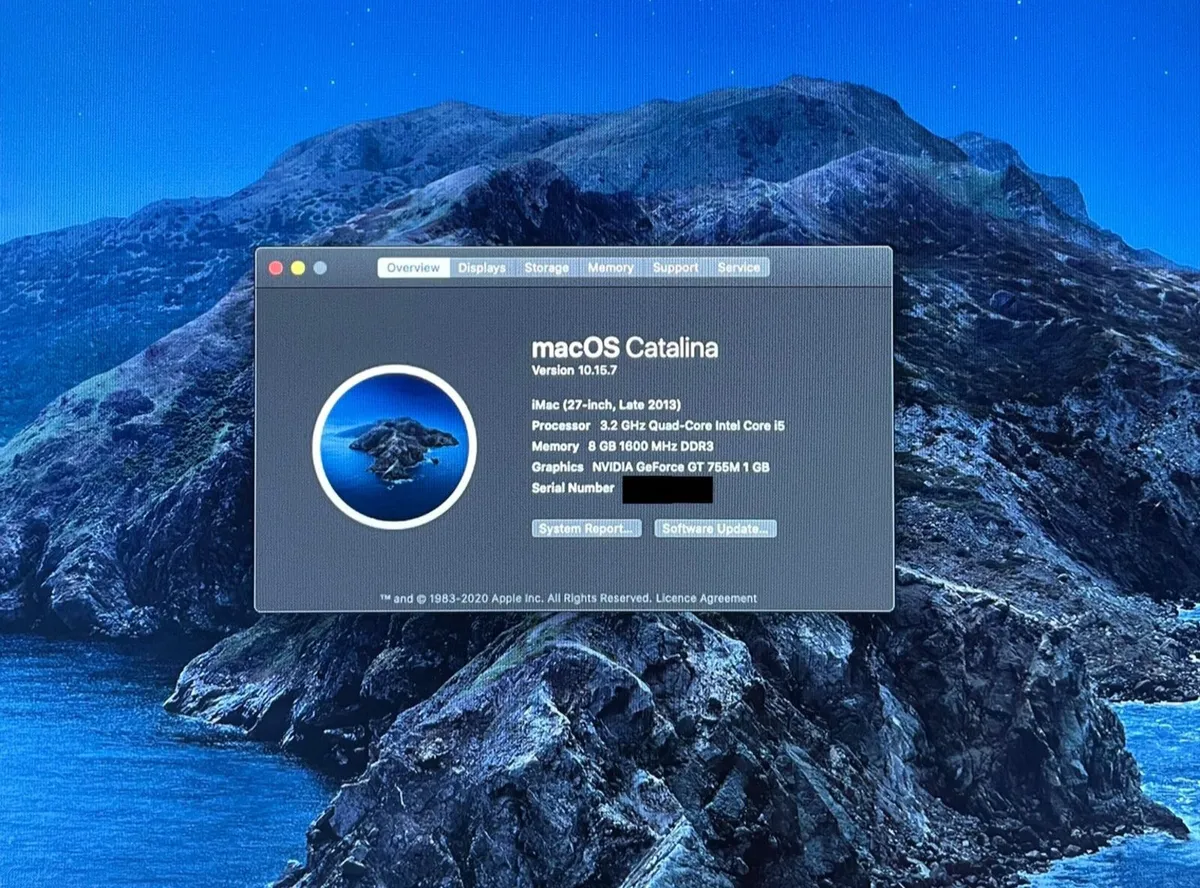Image resolution: width=1200 pixels, height=888 pixels.
Task: Launch Software Update
Action: click(x=714, y=528)
